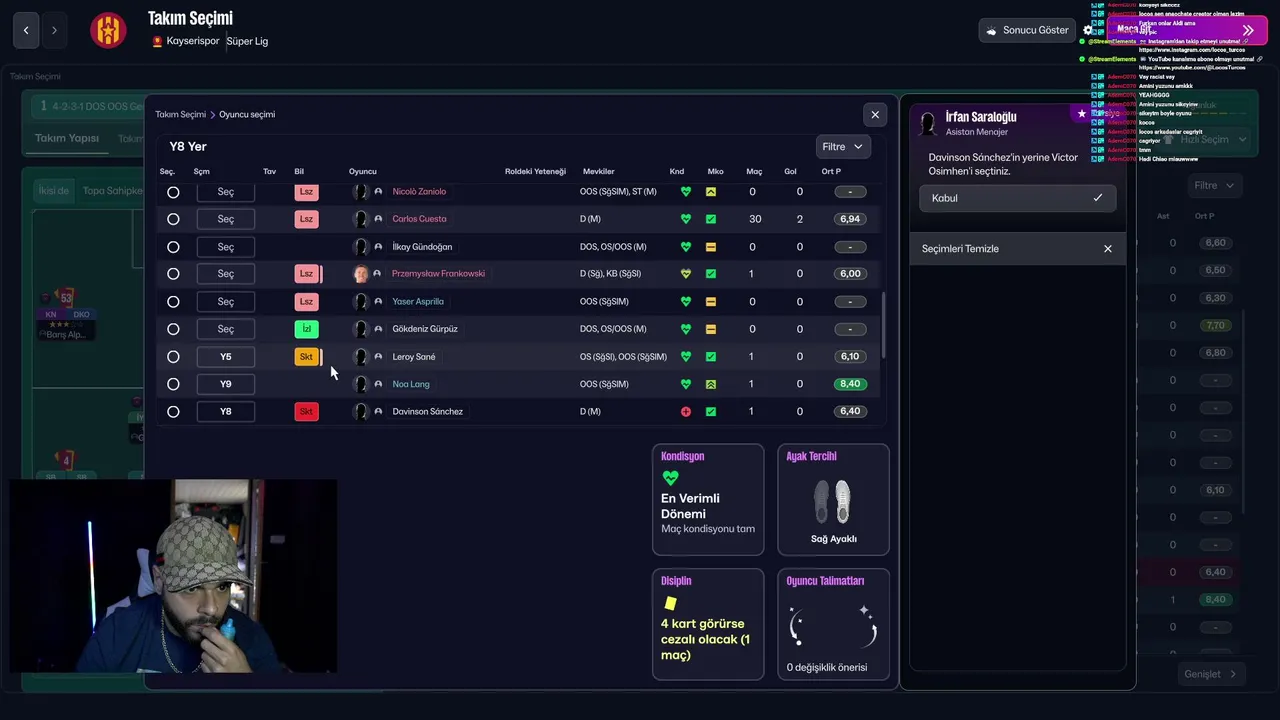Select radio button for Przemysław Frankowski
Screen dimensions: 1280x720
[173, 274]
